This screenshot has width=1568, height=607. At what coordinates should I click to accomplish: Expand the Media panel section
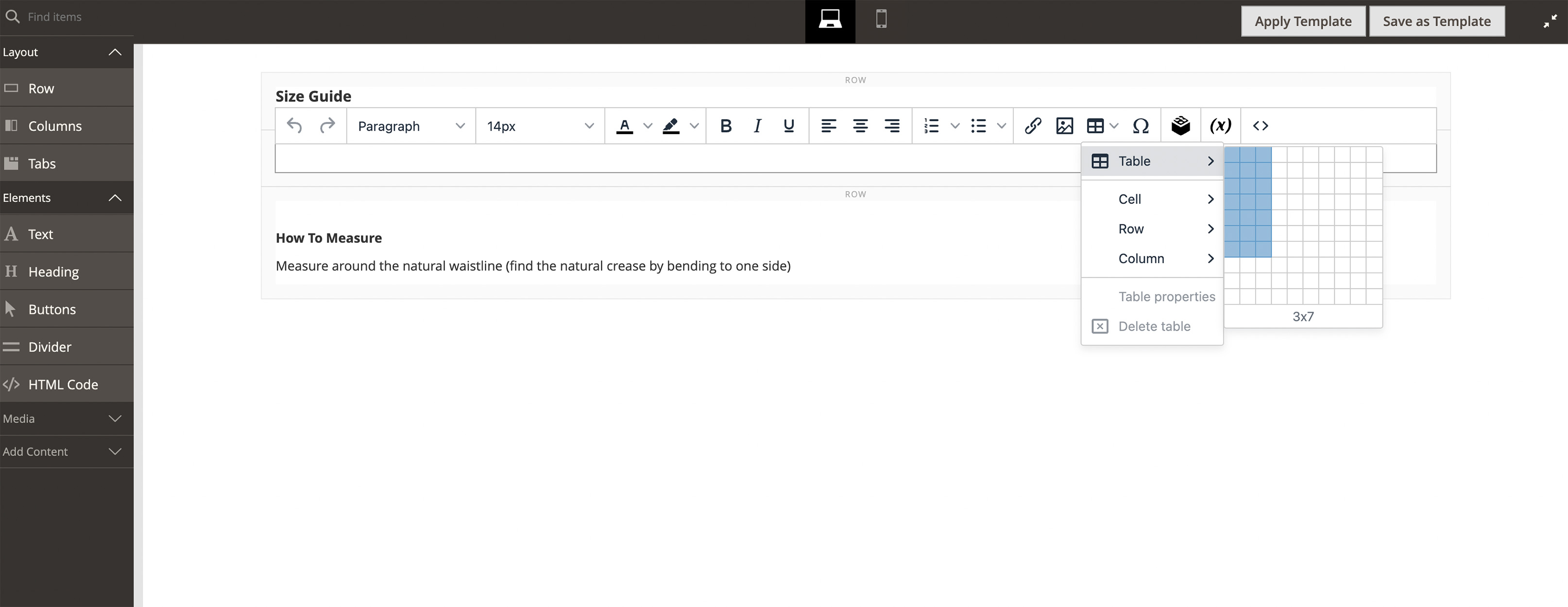67,419
